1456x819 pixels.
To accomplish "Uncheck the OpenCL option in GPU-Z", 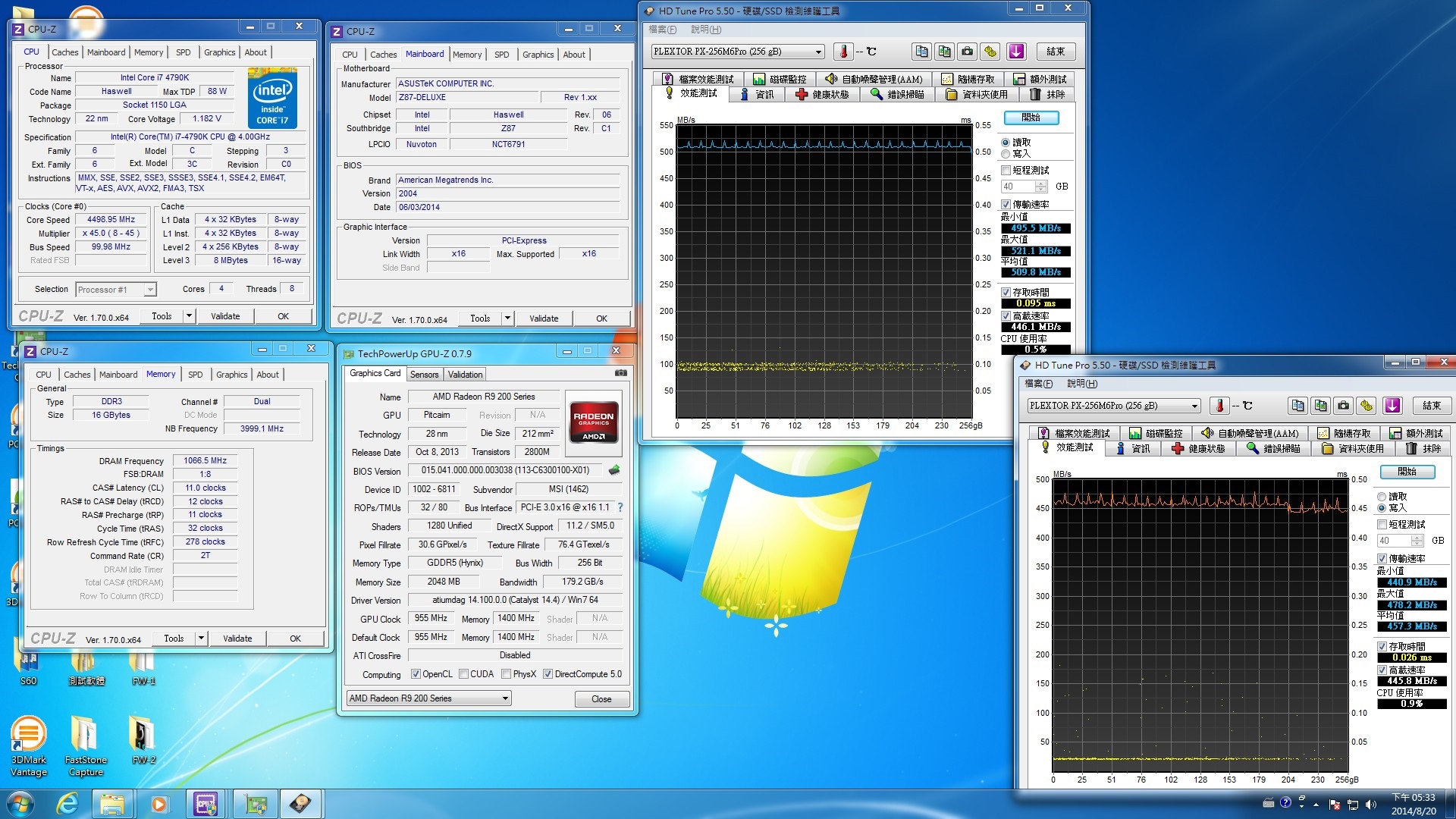I will point(416,673).
